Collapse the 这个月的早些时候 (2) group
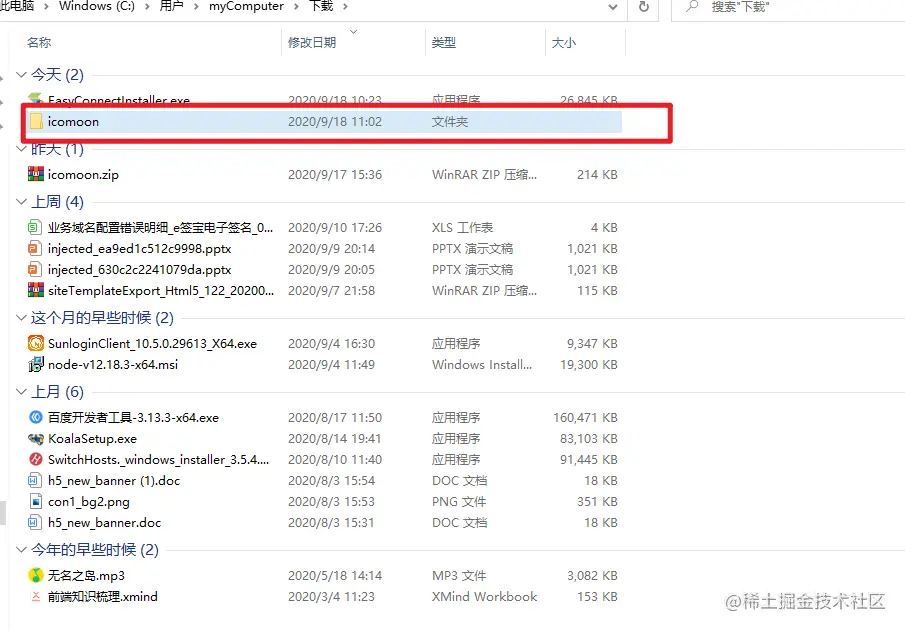 tap(21, 318)
